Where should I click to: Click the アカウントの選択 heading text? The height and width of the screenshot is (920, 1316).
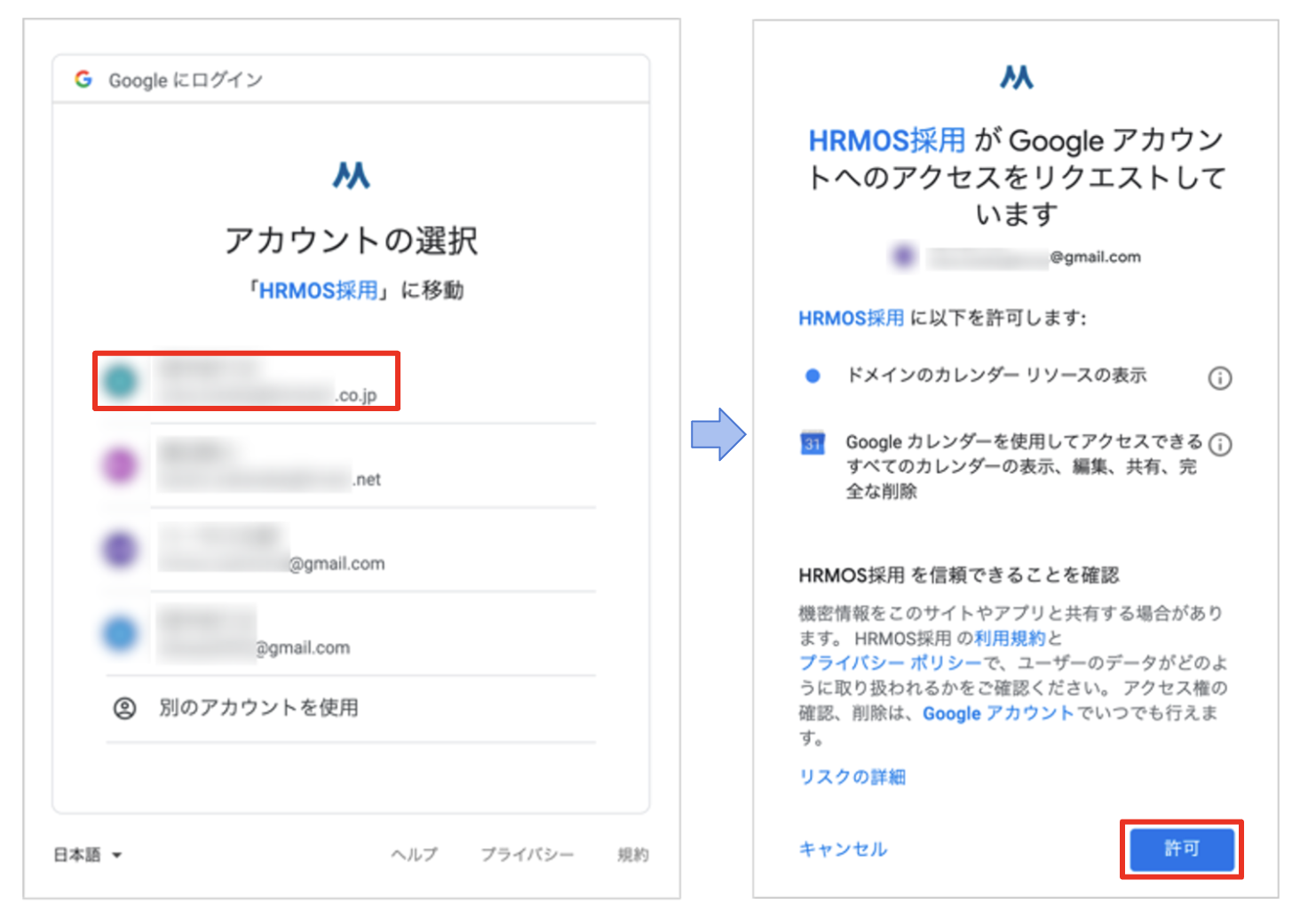click(351, 240)
